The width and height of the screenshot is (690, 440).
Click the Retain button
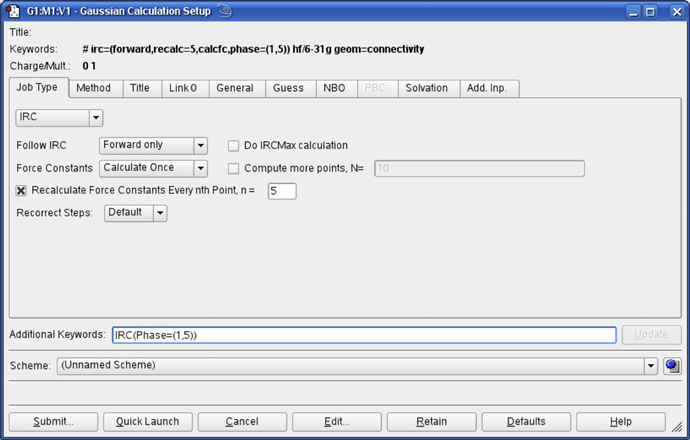pyautogui.click(x=431, y=422)
